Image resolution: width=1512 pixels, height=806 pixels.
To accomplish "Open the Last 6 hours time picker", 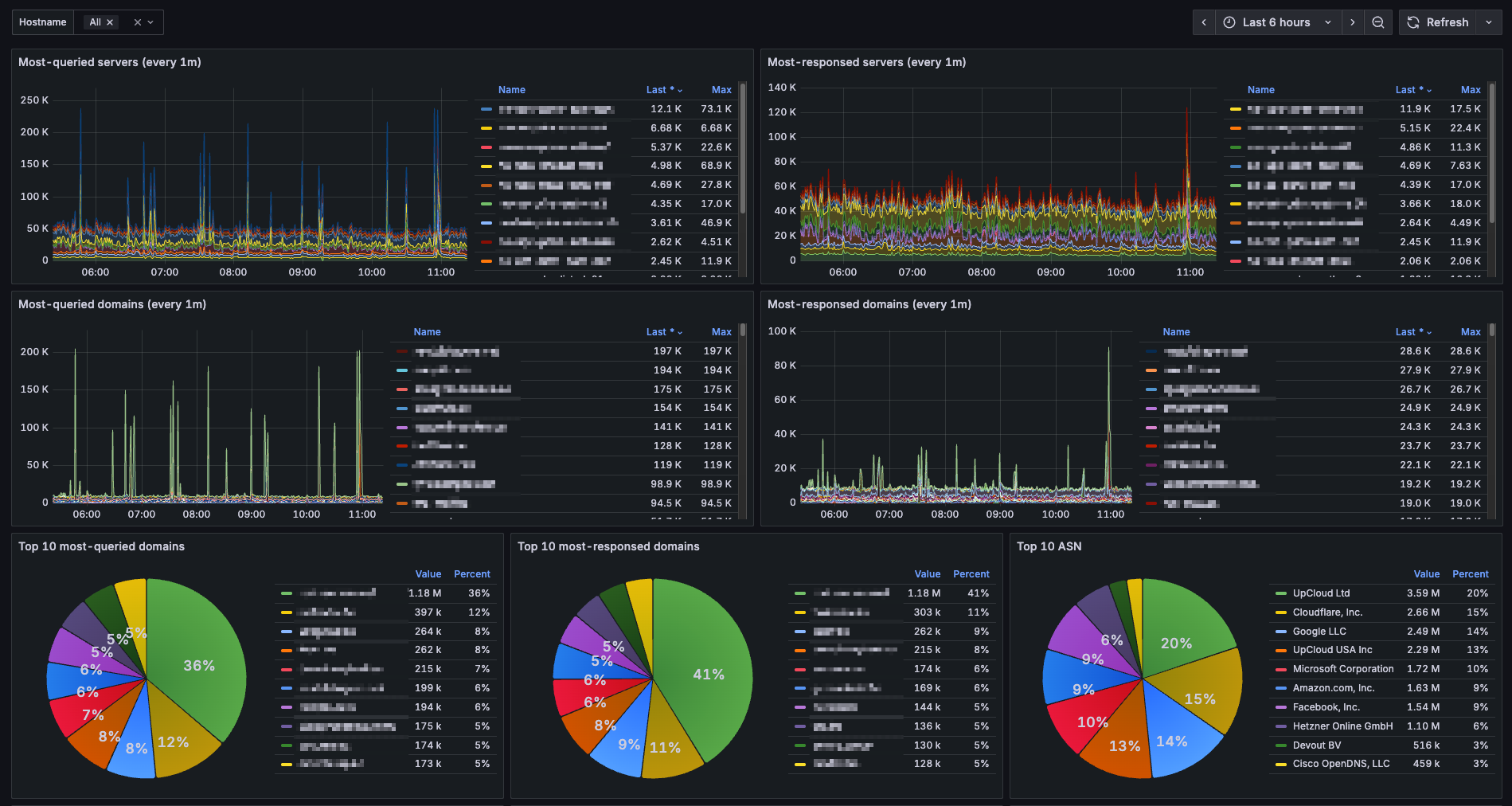I will coord(1278,22).
